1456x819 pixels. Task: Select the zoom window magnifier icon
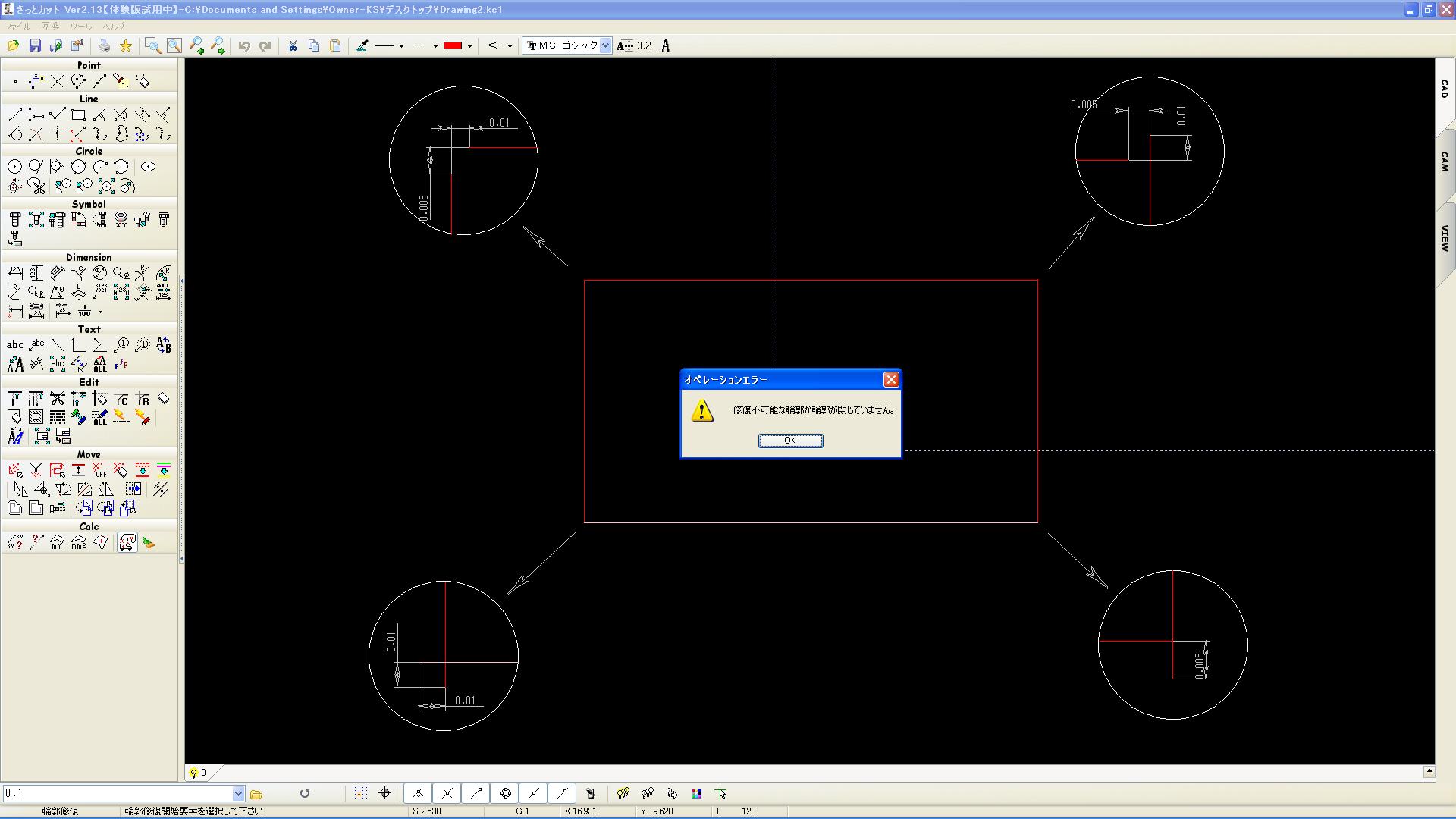point(152,46)
